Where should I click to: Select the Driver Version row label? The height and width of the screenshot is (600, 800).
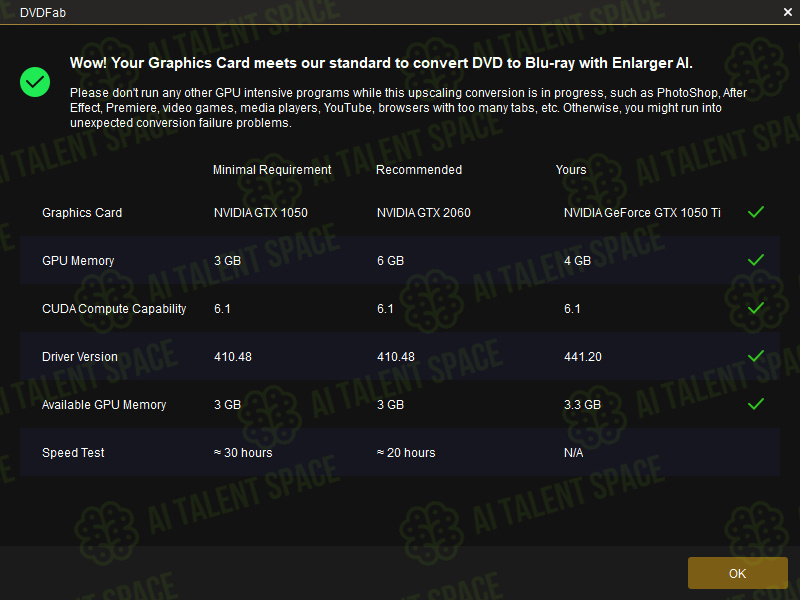point(80,357)
